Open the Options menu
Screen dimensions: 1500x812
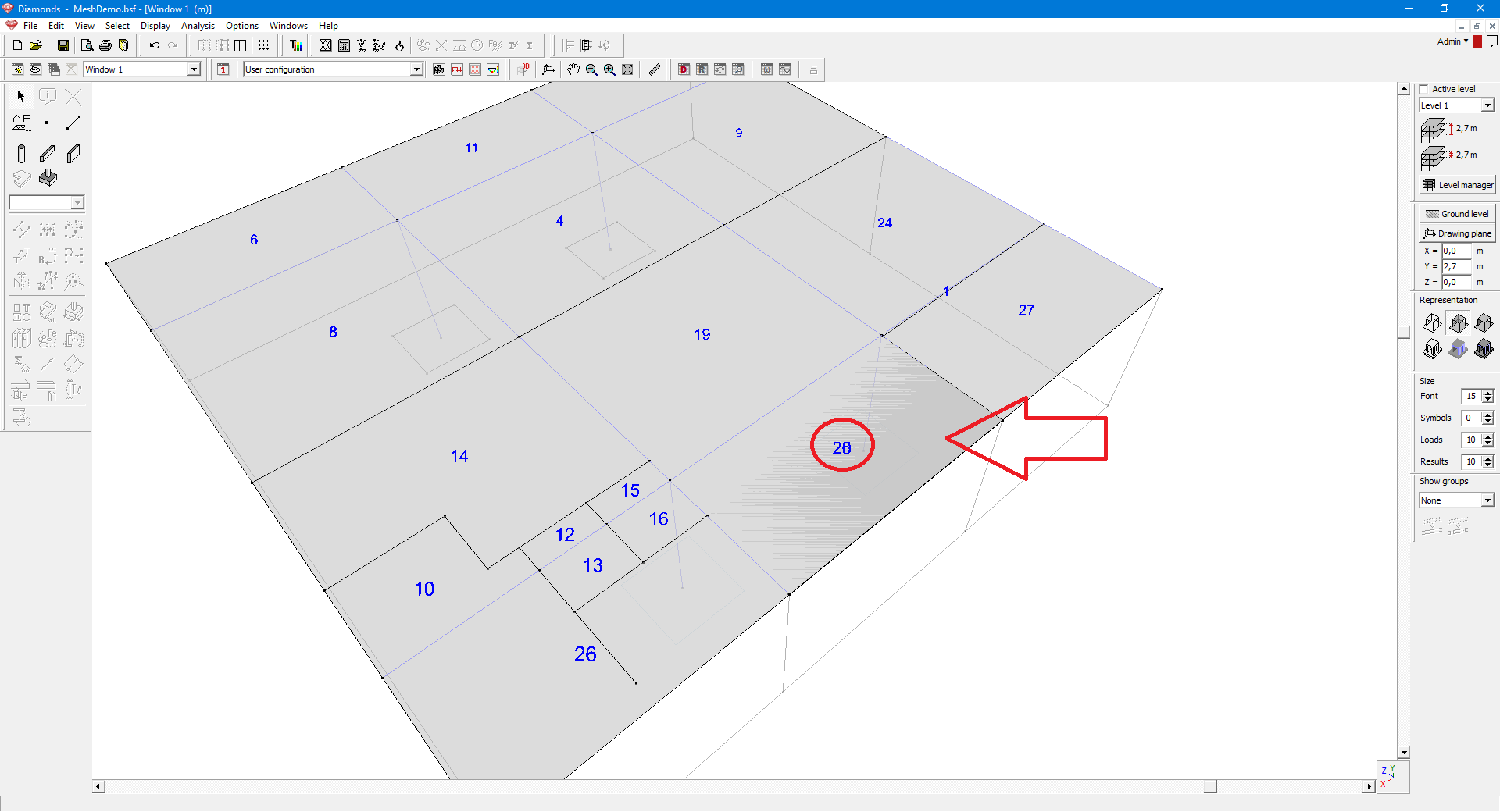tap(242, 26)
